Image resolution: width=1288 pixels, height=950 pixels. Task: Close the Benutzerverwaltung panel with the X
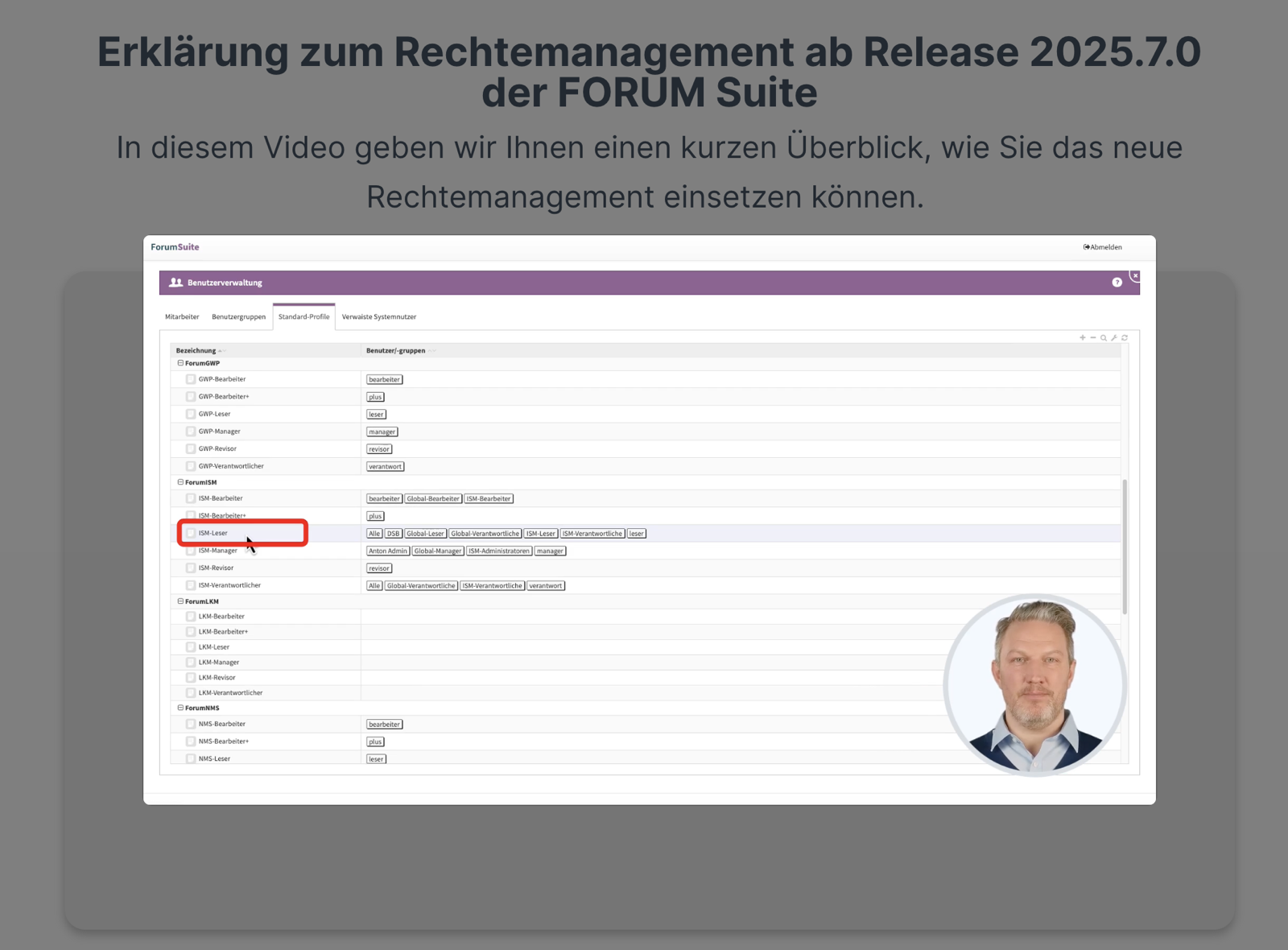coord(1135,276)
